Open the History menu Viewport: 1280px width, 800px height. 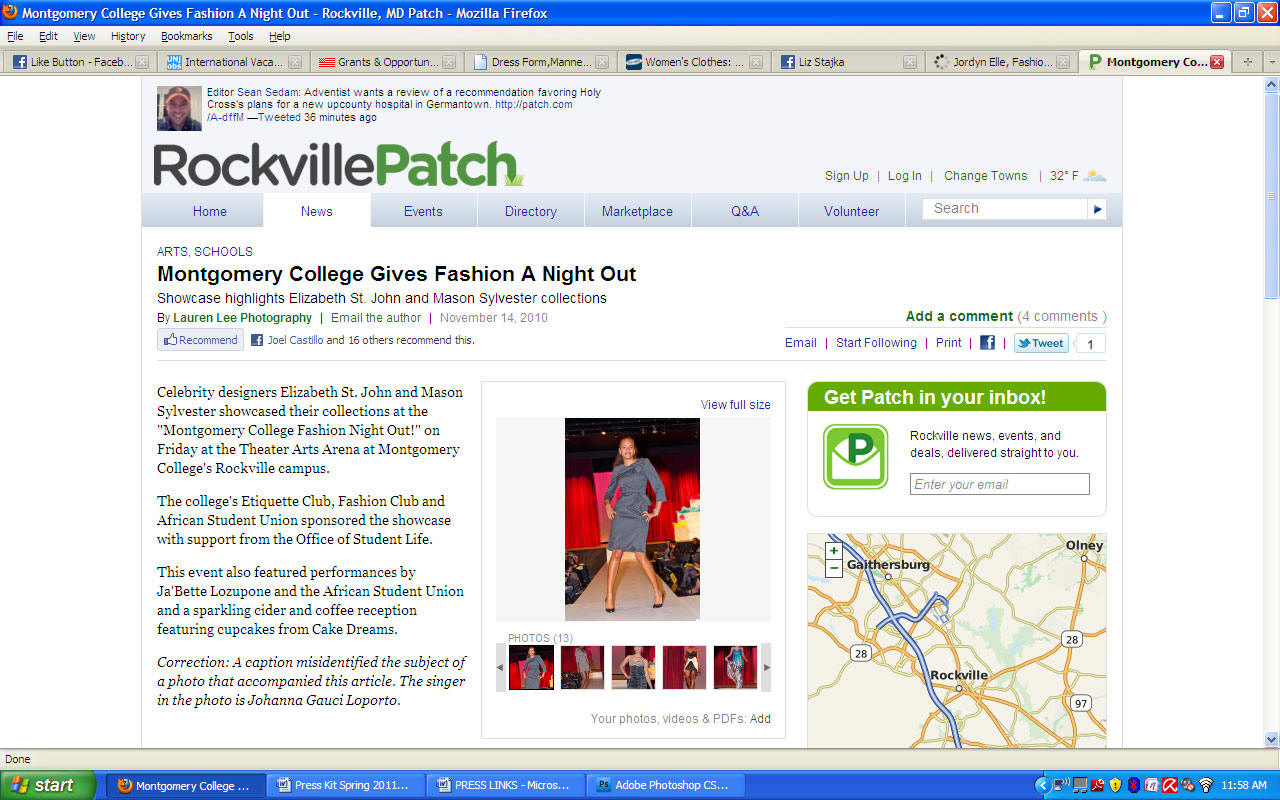click(x=128, y=36)
